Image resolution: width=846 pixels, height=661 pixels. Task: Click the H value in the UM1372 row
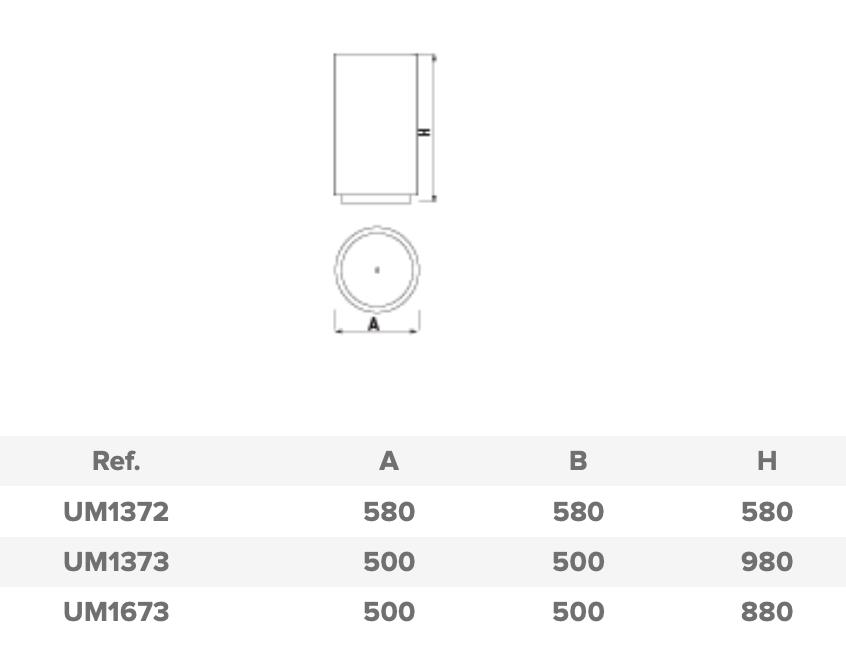[x=767, y=512]
